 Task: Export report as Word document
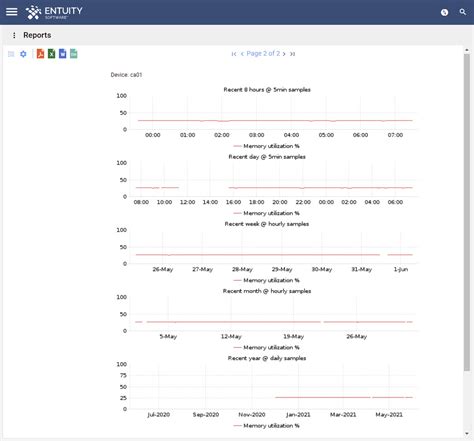click(x=62, y=54)
